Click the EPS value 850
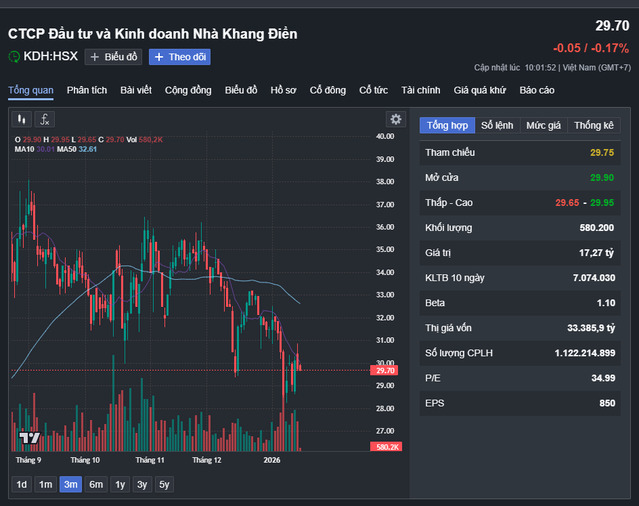639x506 pixels. pyautogui.click(x=607, y=403)
